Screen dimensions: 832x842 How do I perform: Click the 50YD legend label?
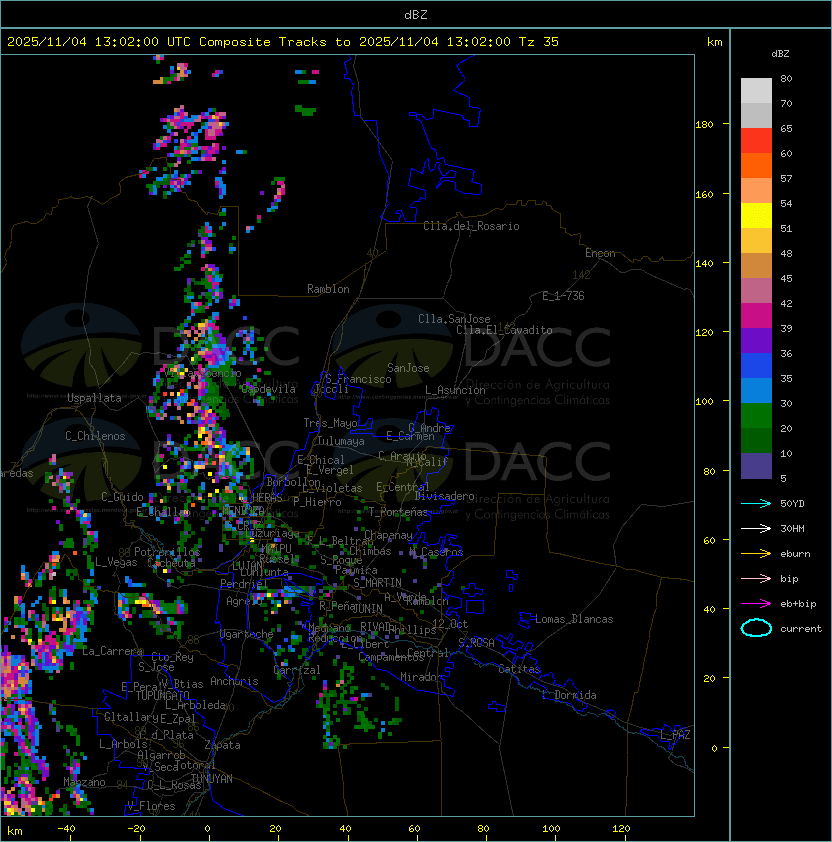tap(792, 503)
